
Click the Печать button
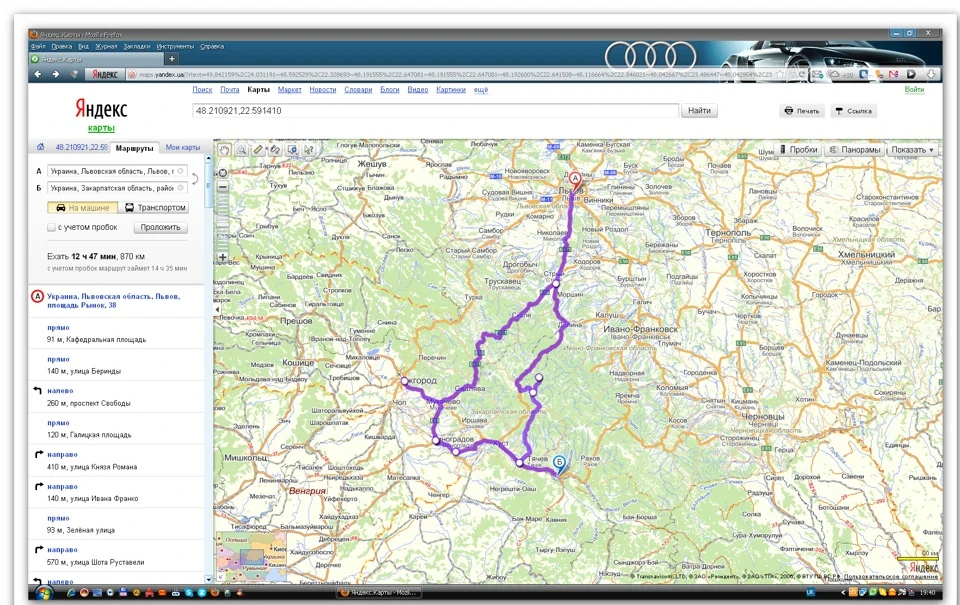coord(802,111)
